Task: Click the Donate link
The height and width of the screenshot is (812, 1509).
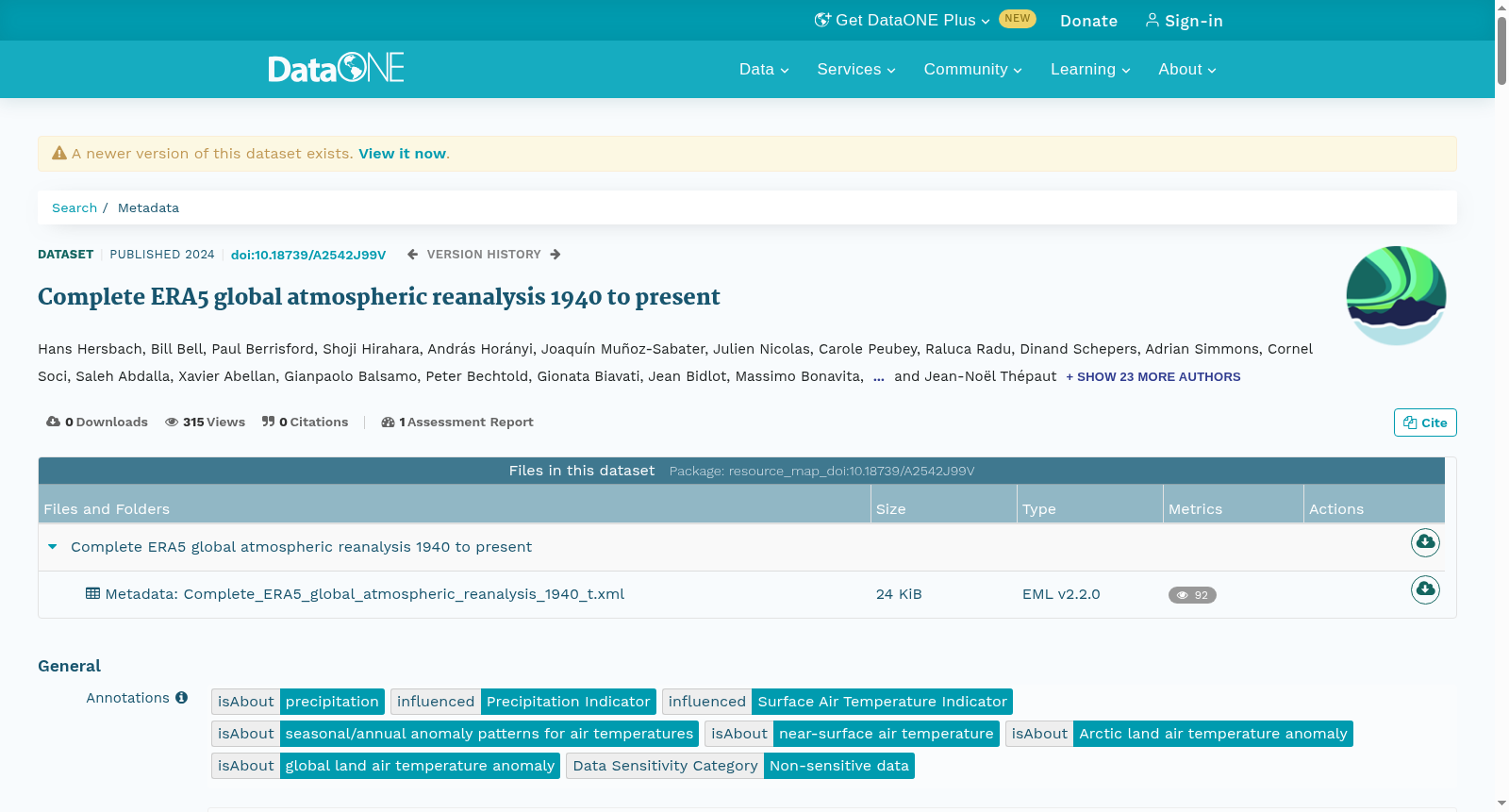Action: pyautogui.click(x=1088, y=21)
